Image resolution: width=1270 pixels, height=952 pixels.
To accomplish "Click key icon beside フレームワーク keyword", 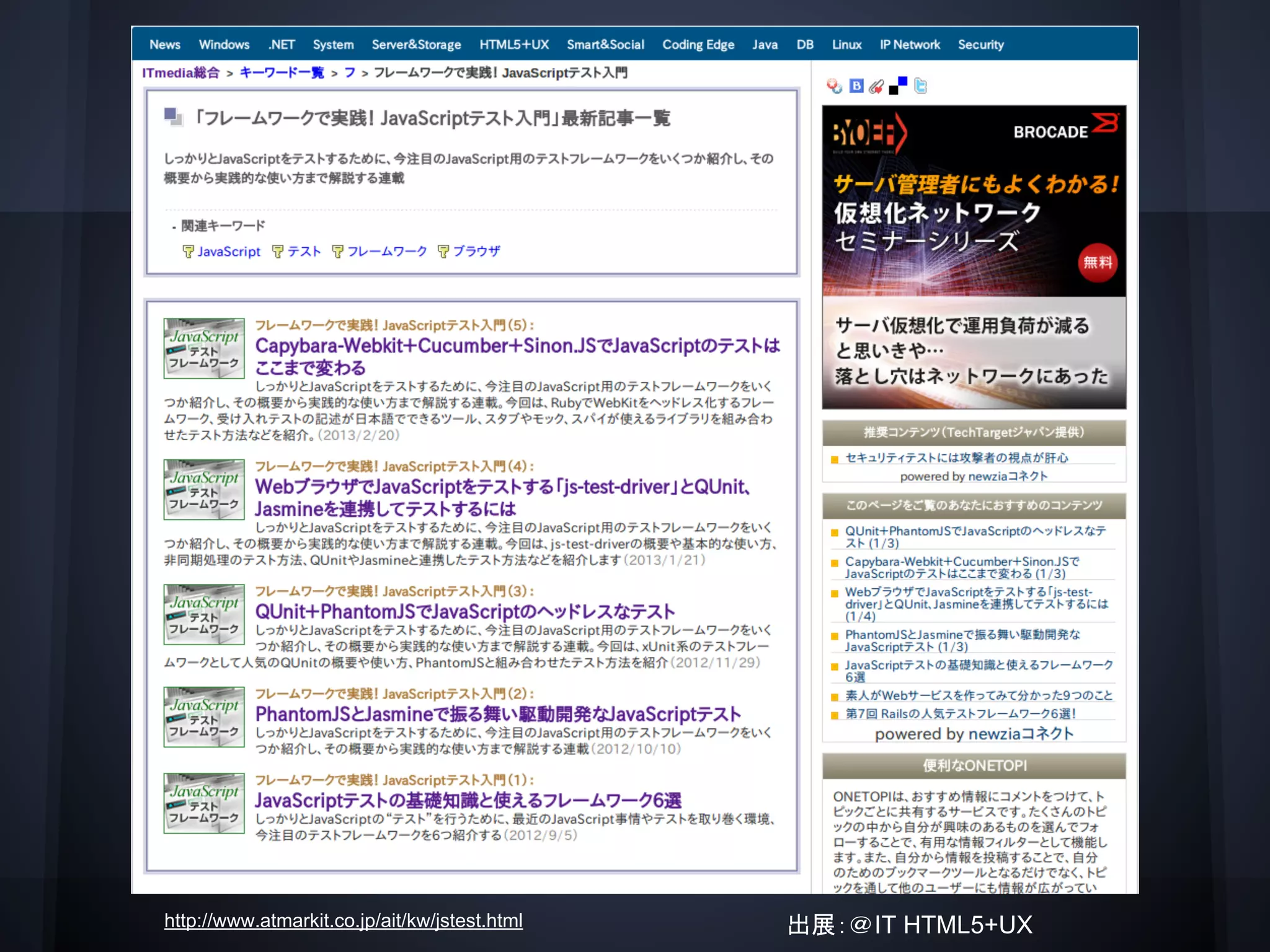I will tap(338, 251).
